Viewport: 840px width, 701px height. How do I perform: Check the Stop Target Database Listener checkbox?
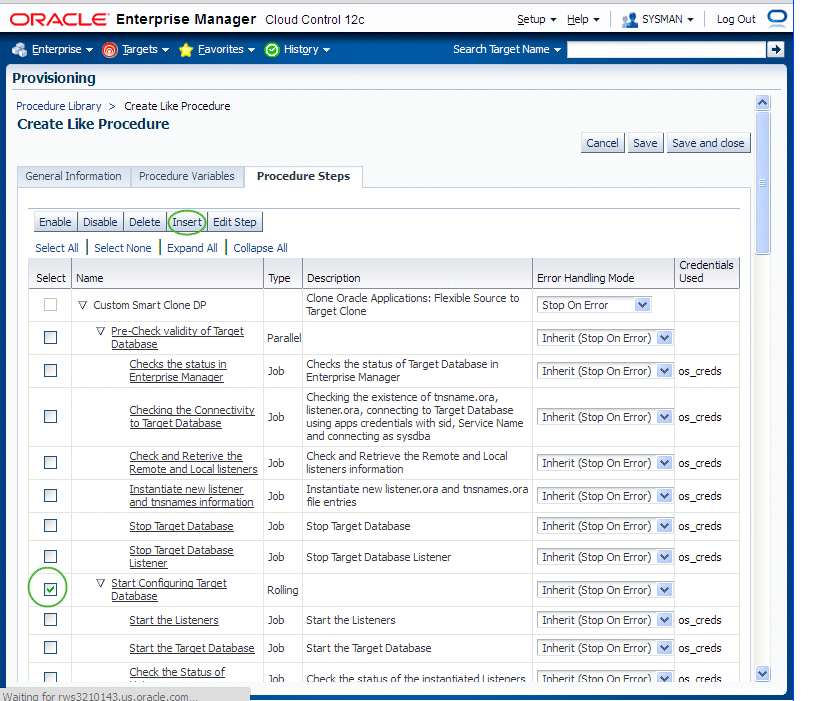(x=50, y=557)
